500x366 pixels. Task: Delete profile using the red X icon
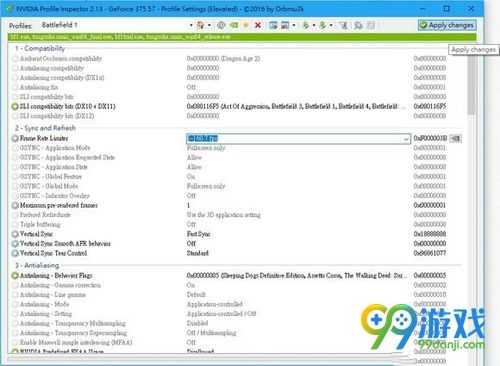[258, 25]
